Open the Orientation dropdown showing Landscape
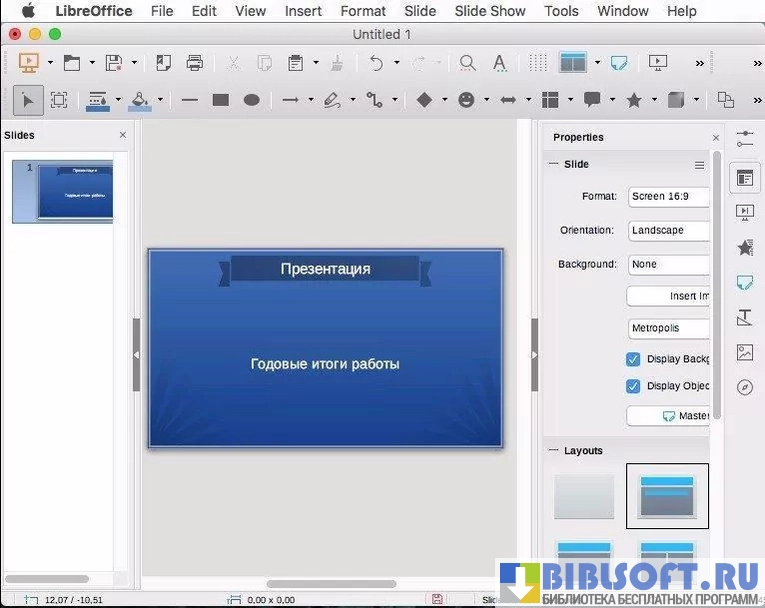Viewport: 765px width, 608px height. click(669, 231)
